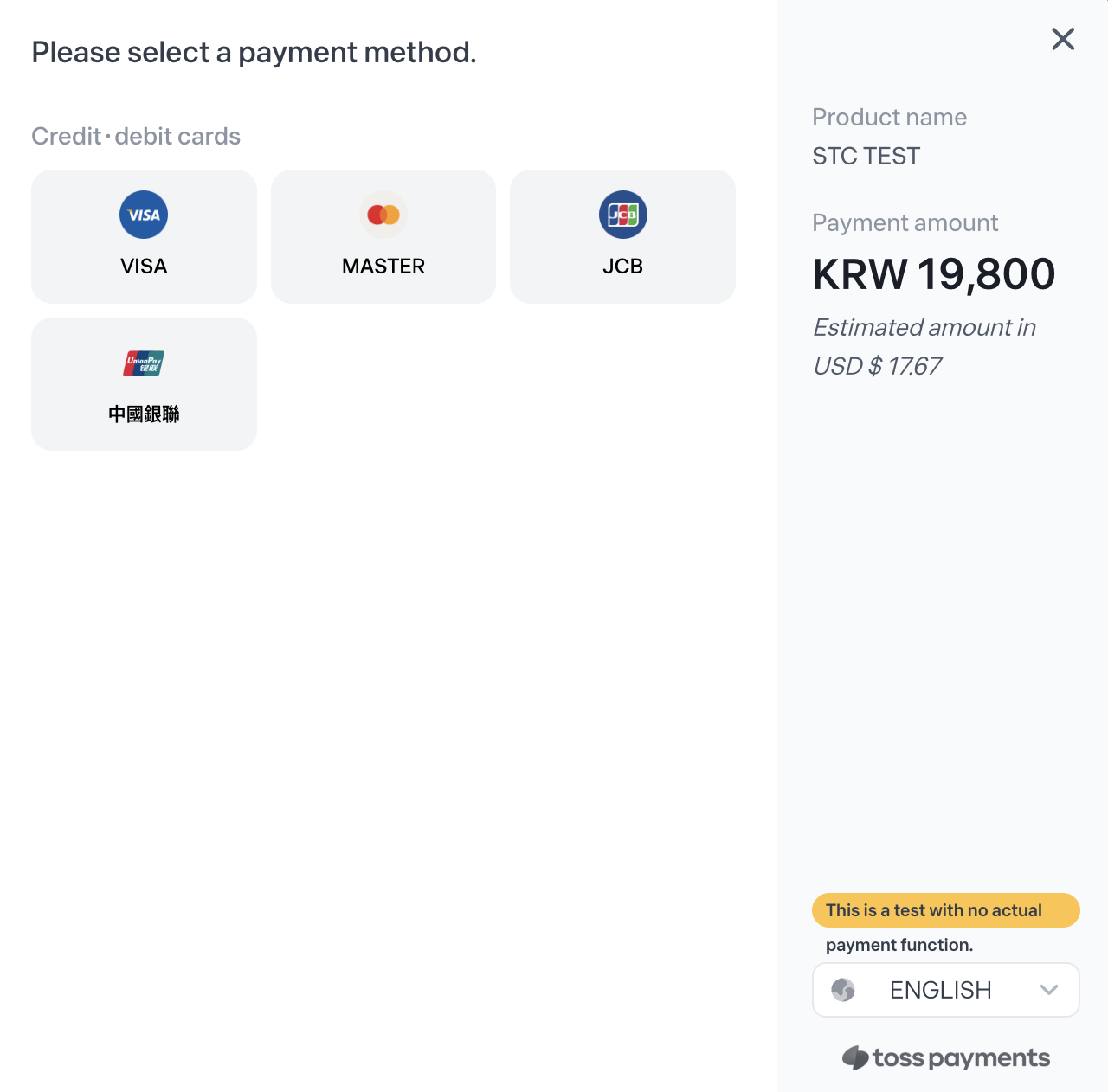Click the Mastercard logo icon
Screen dimensions: 1108x1092
[383, 215]
